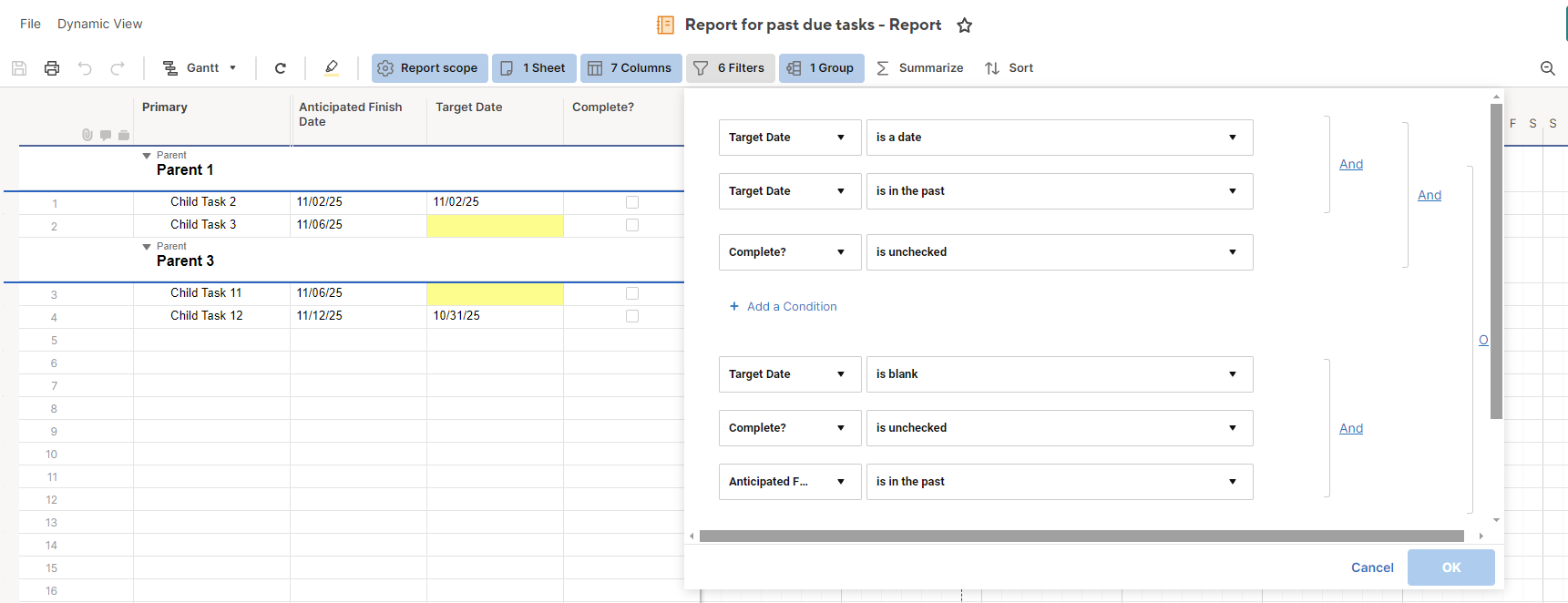Click the Undo arrow icon
1568x603 pixels.
click(x=85, y=68)
